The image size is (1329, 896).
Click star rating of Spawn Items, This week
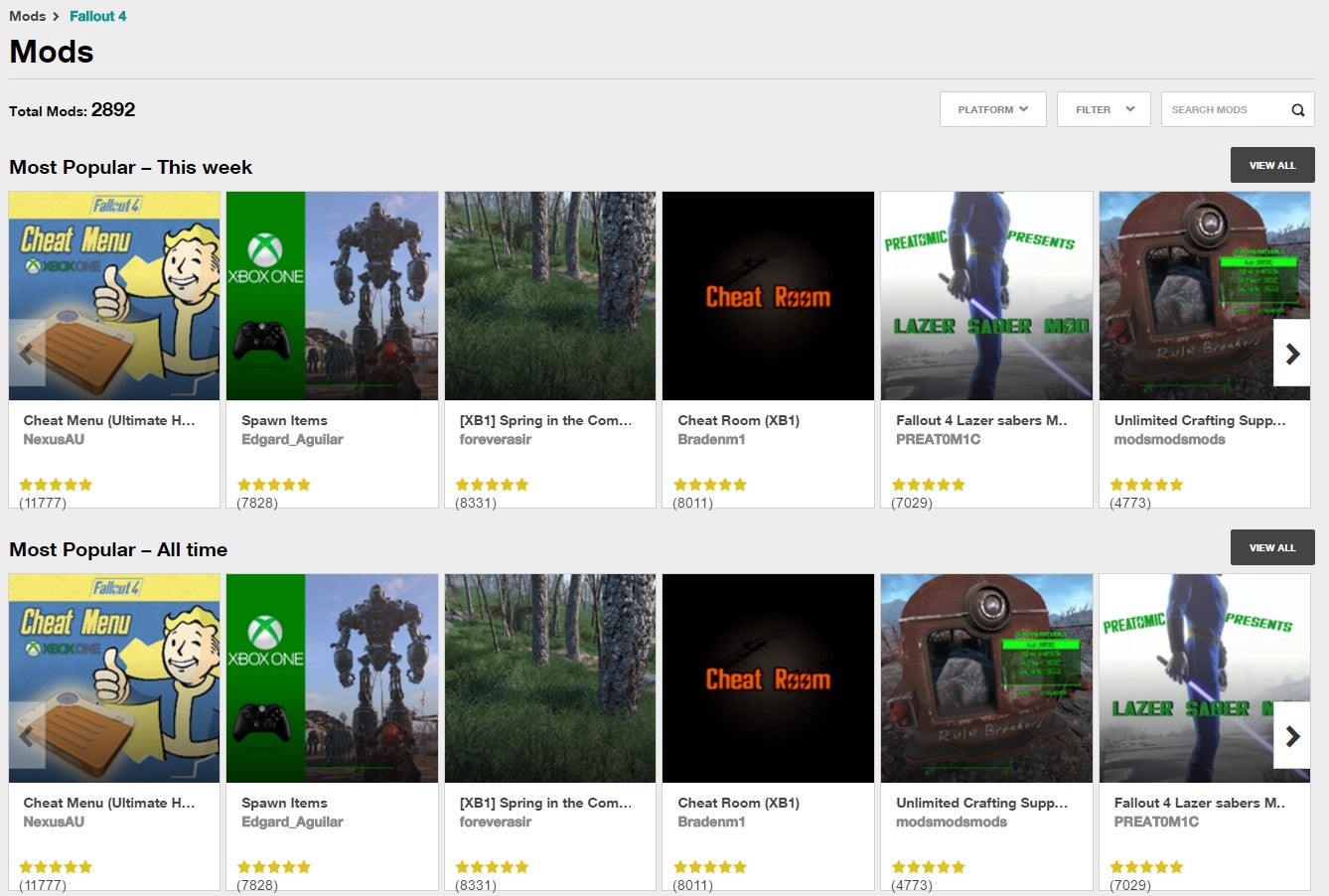[x=274, y=485]
